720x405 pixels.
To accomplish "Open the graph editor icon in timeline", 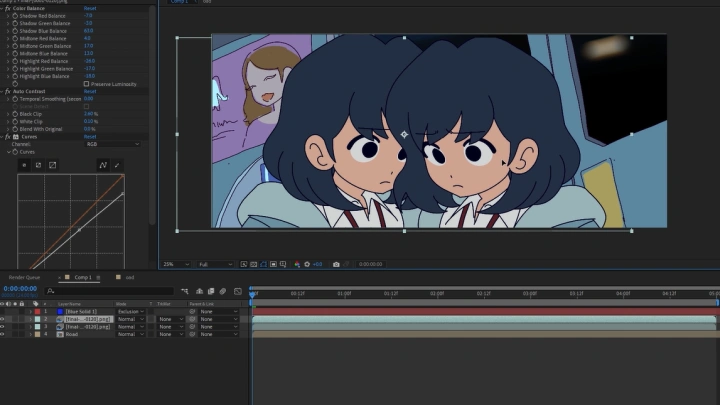I will tap(238, 291).
